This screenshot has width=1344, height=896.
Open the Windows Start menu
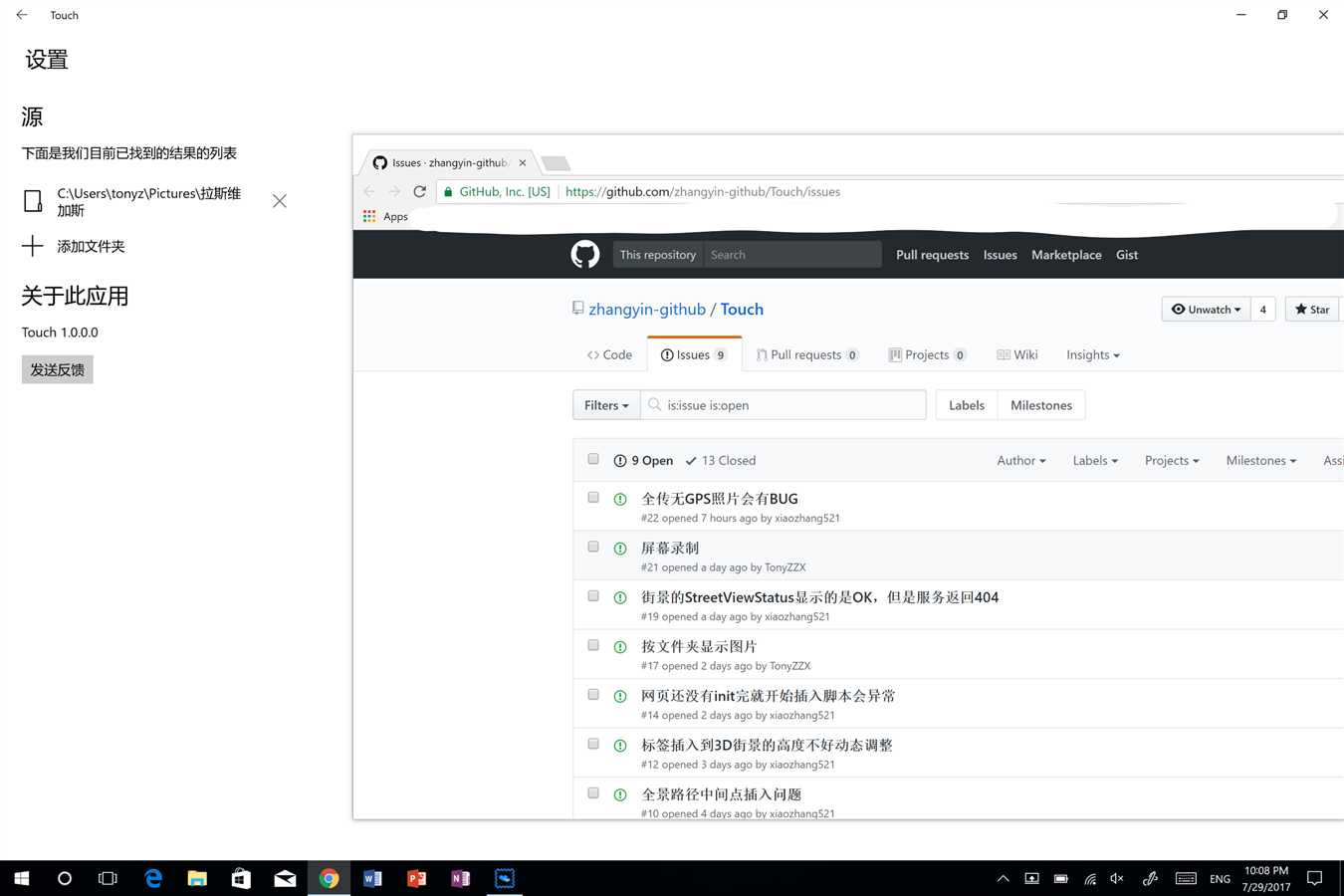(x=22, y=878)
